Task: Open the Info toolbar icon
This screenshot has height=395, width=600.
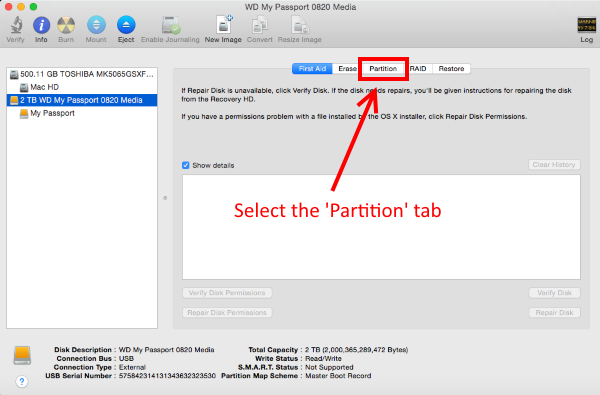Action: (x=41, y=25)
